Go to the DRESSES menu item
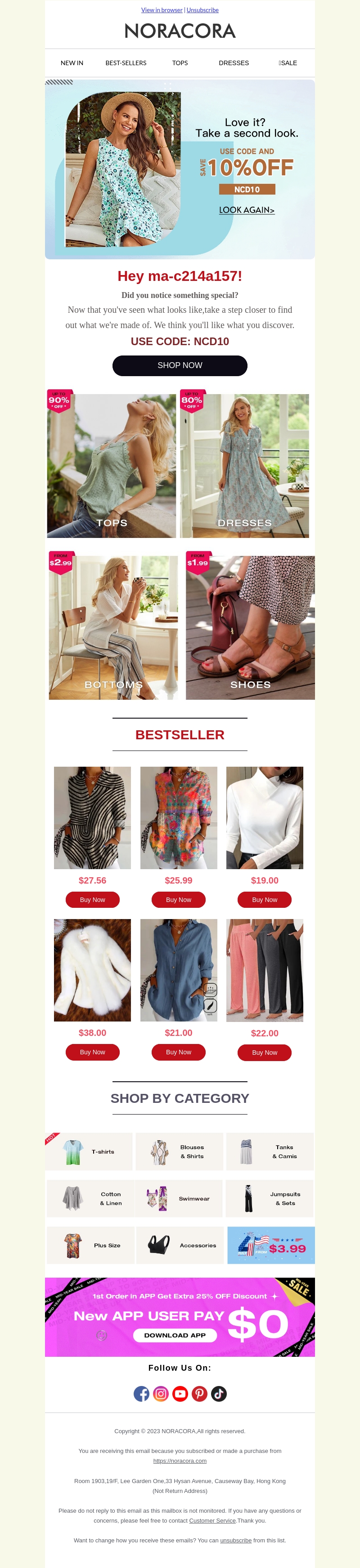The height and width of the screenshot is (1568, 360). (x=234, y=63)
